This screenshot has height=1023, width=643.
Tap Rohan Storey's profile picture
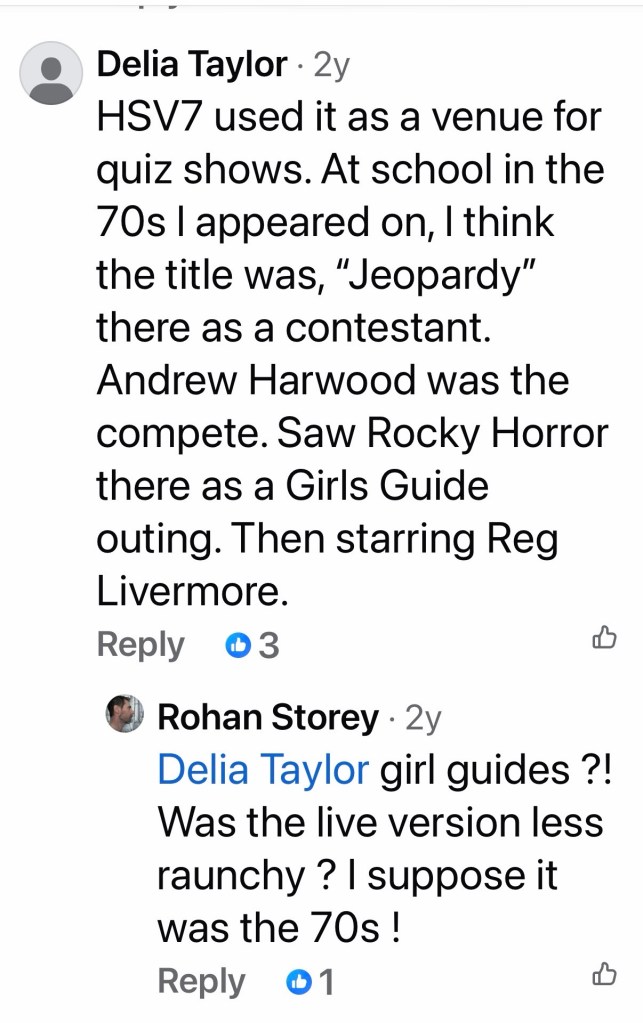(125, 714)
